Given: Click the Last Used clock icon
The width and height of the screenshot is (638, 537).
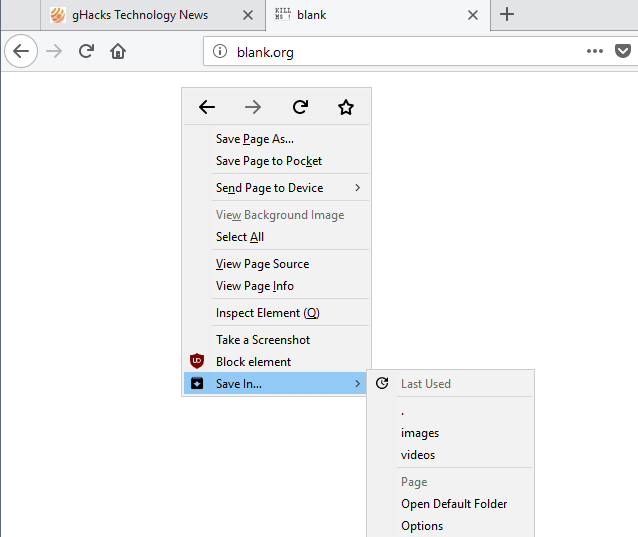Looking at the screenshot, I should tap(382, 383).
